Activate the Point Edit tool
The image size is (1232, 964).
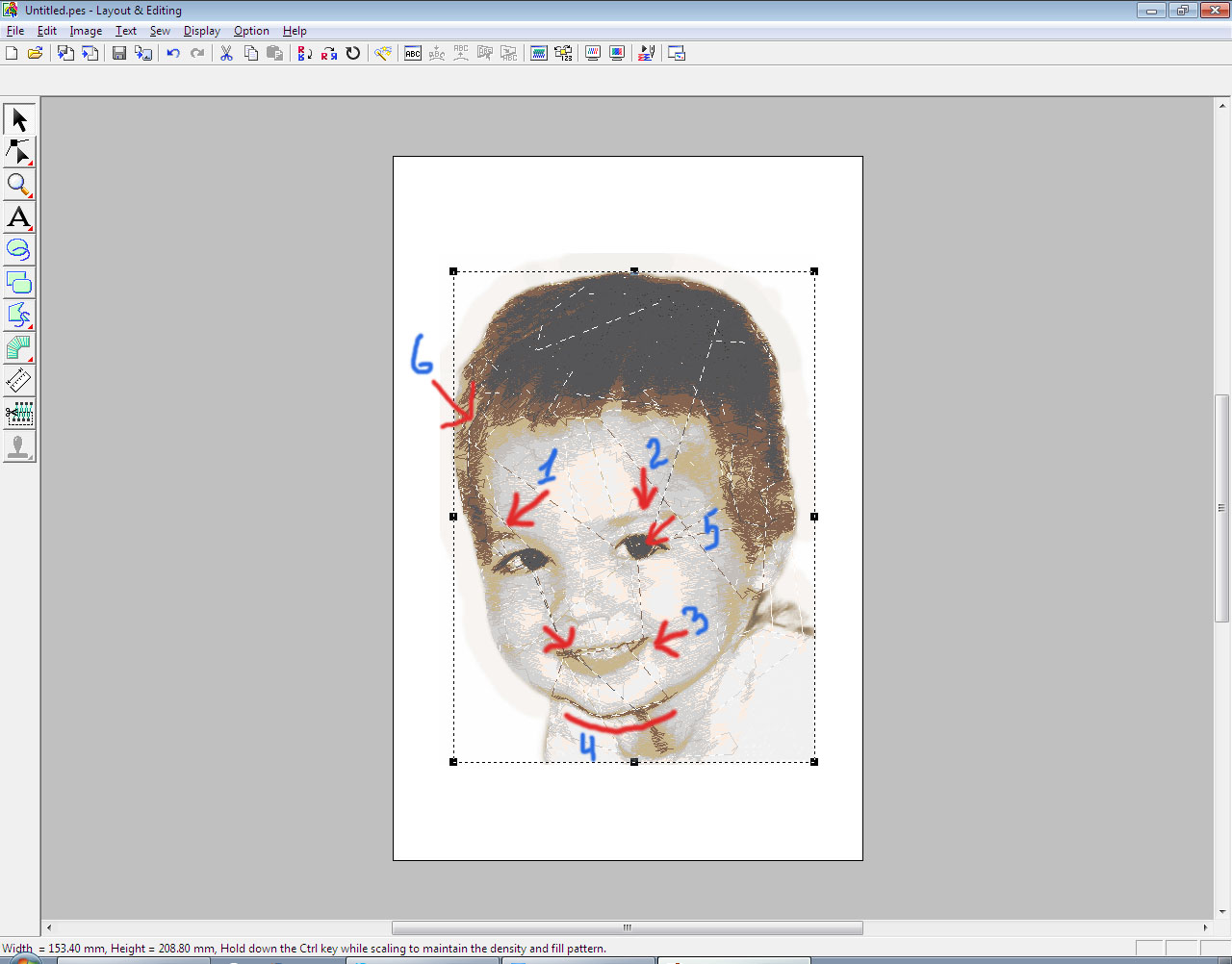(x=19, y=152)
